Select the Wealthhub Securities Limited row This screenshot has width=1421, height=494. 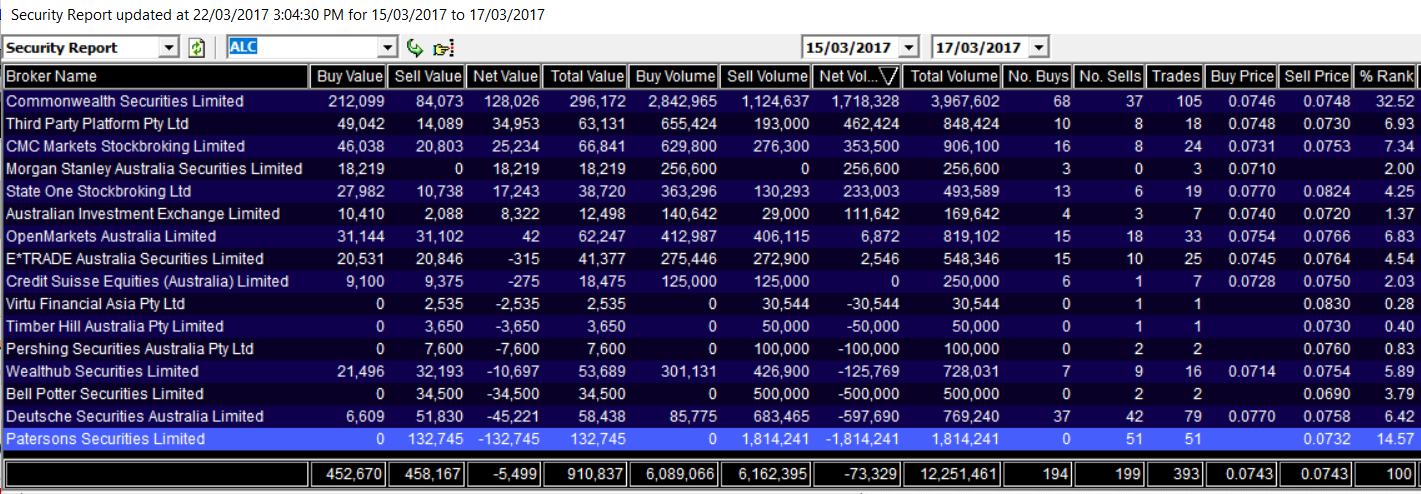[710, 371]
